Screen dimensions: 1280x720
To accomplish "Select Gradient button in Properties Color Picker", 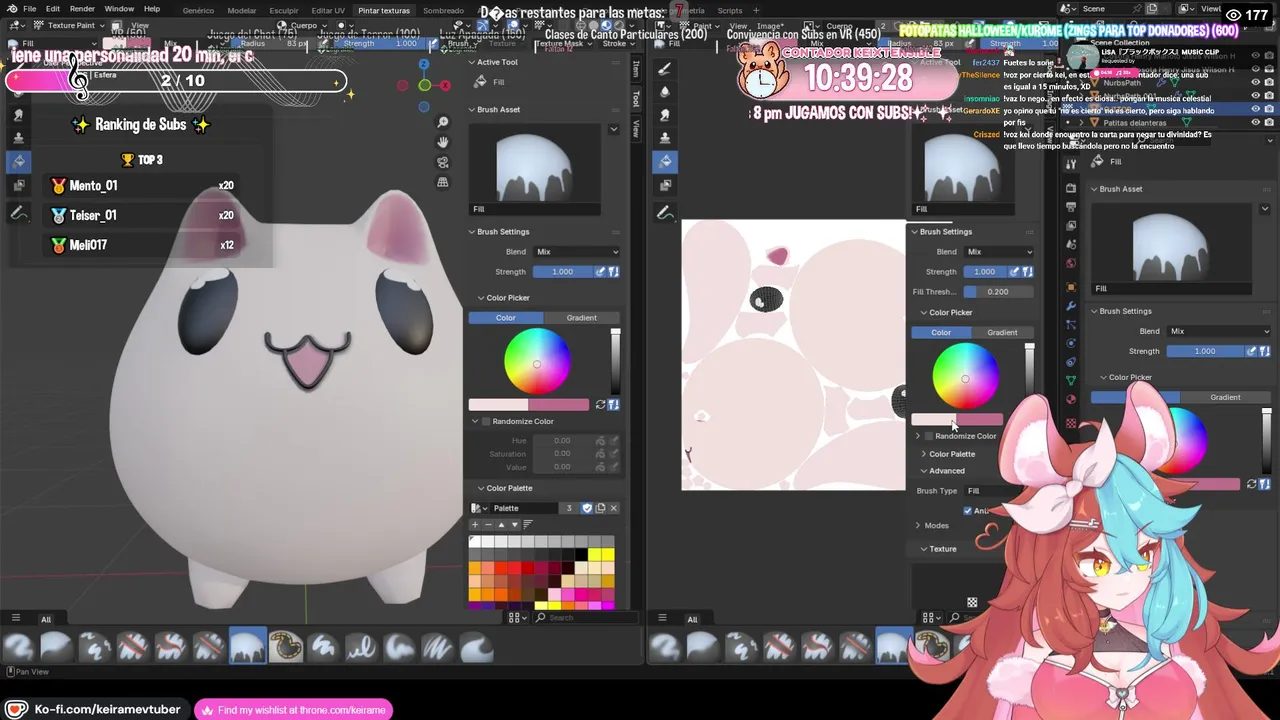I will [x=1225, y=397].
